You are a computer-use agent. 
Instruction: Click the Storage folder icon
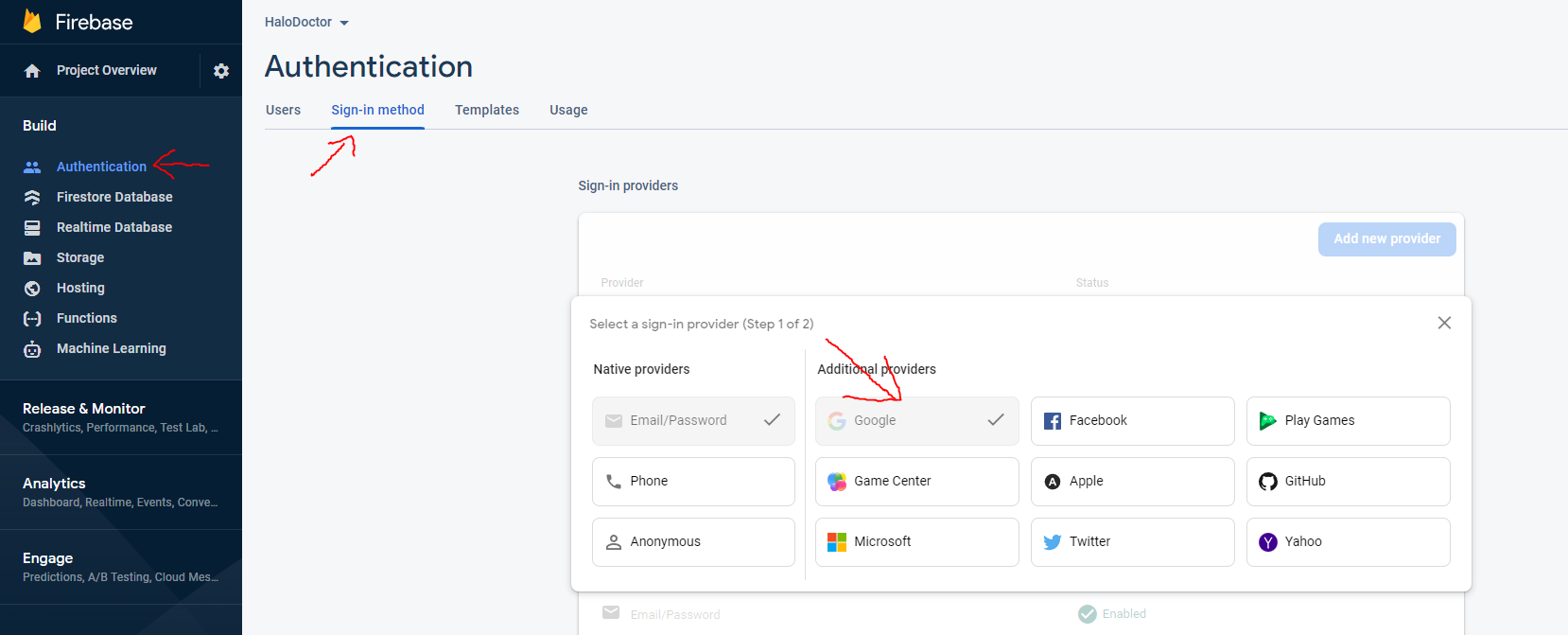(32, 257)
